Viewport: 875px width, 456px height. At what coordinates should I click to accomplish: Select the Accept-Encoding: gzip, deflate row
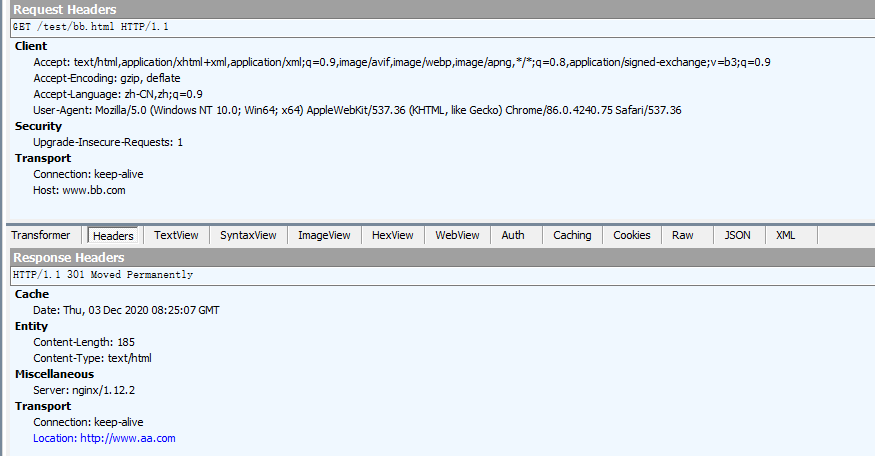107,78
